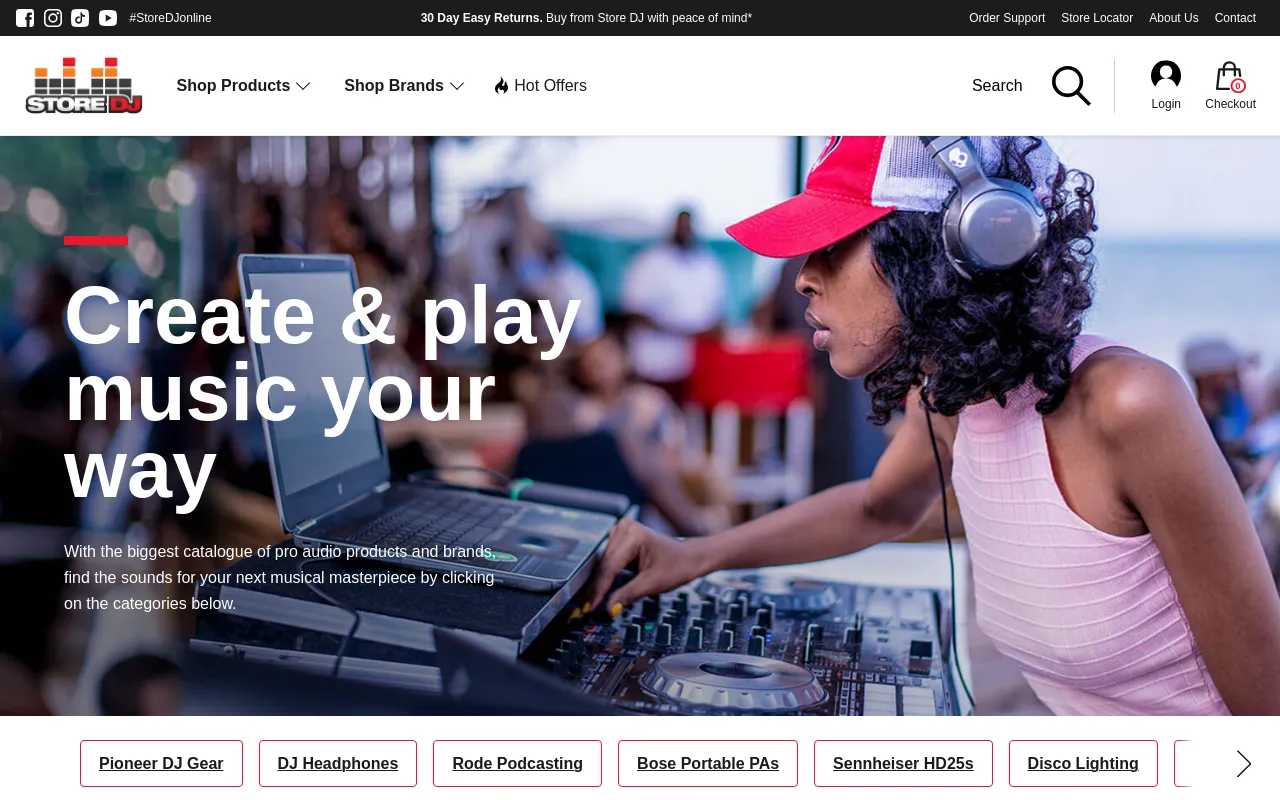The image size is (1280, 800).
Task: Open the Store DJ Facebook page icon
Action: click(x=25, y=18)
